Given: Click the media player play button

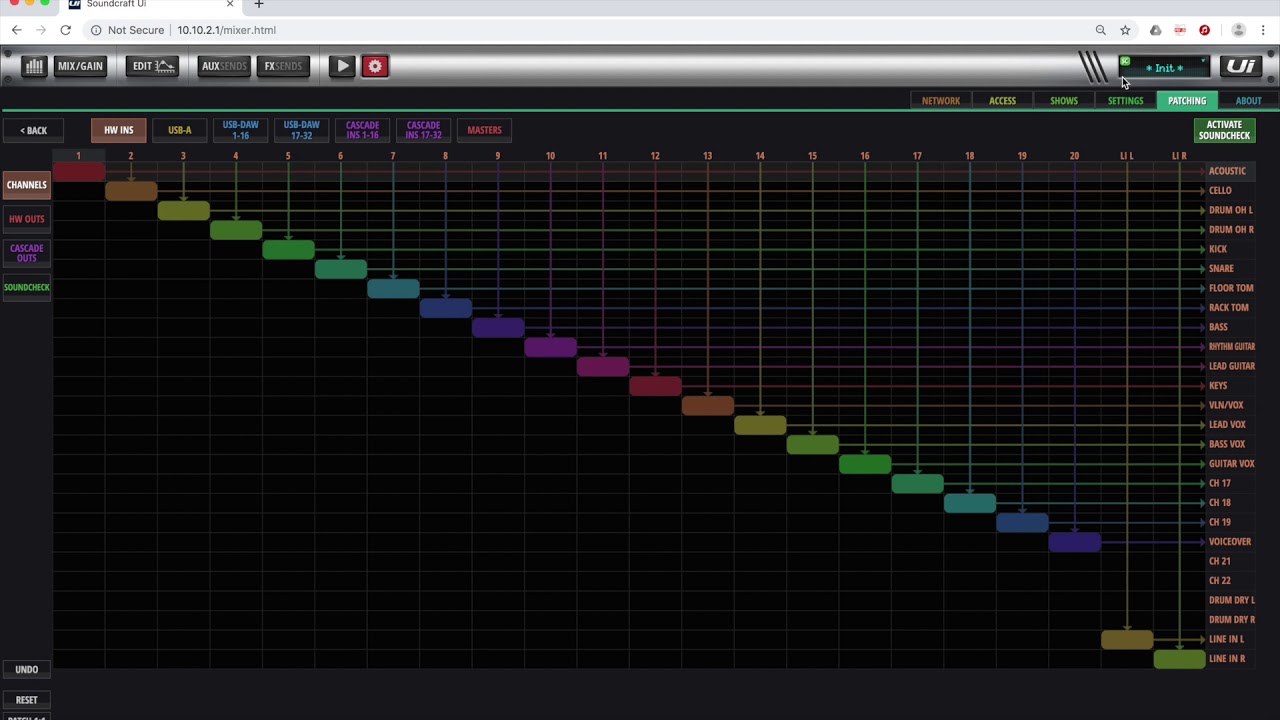Looking at the screenshot, I should tap(342, 66).
